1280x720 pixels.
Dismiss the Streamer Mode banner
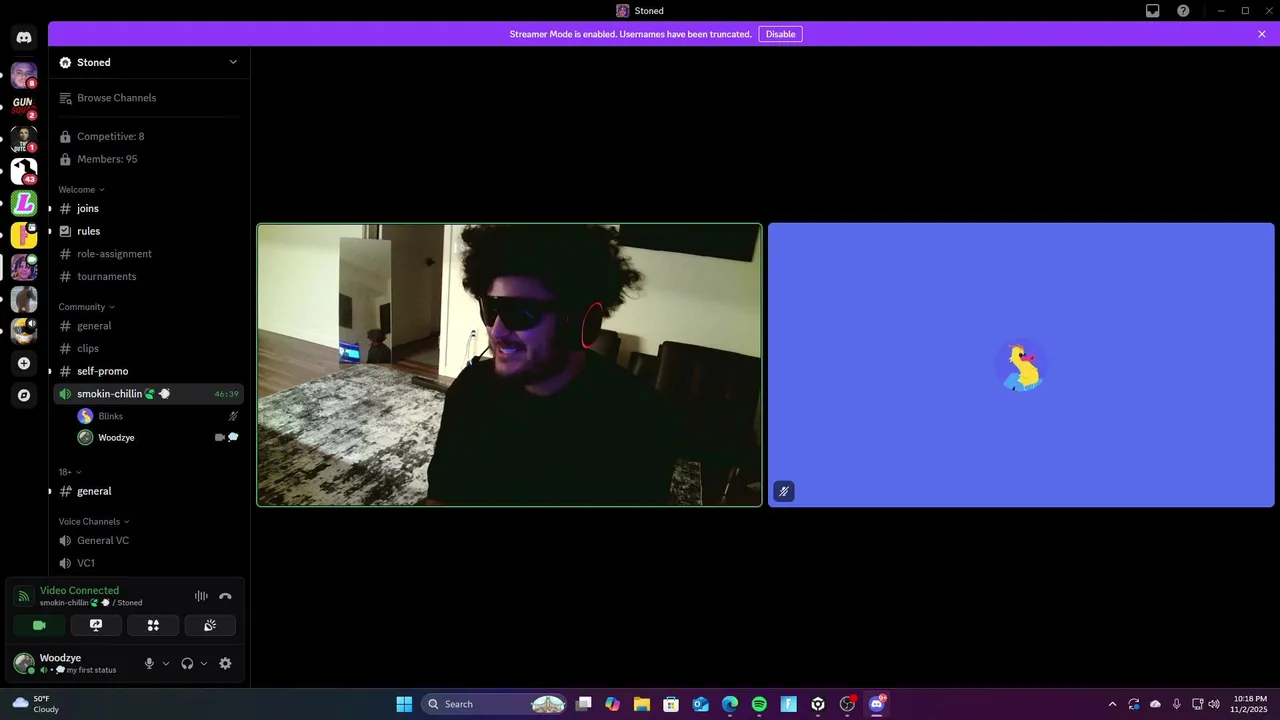coord(1262,34)
